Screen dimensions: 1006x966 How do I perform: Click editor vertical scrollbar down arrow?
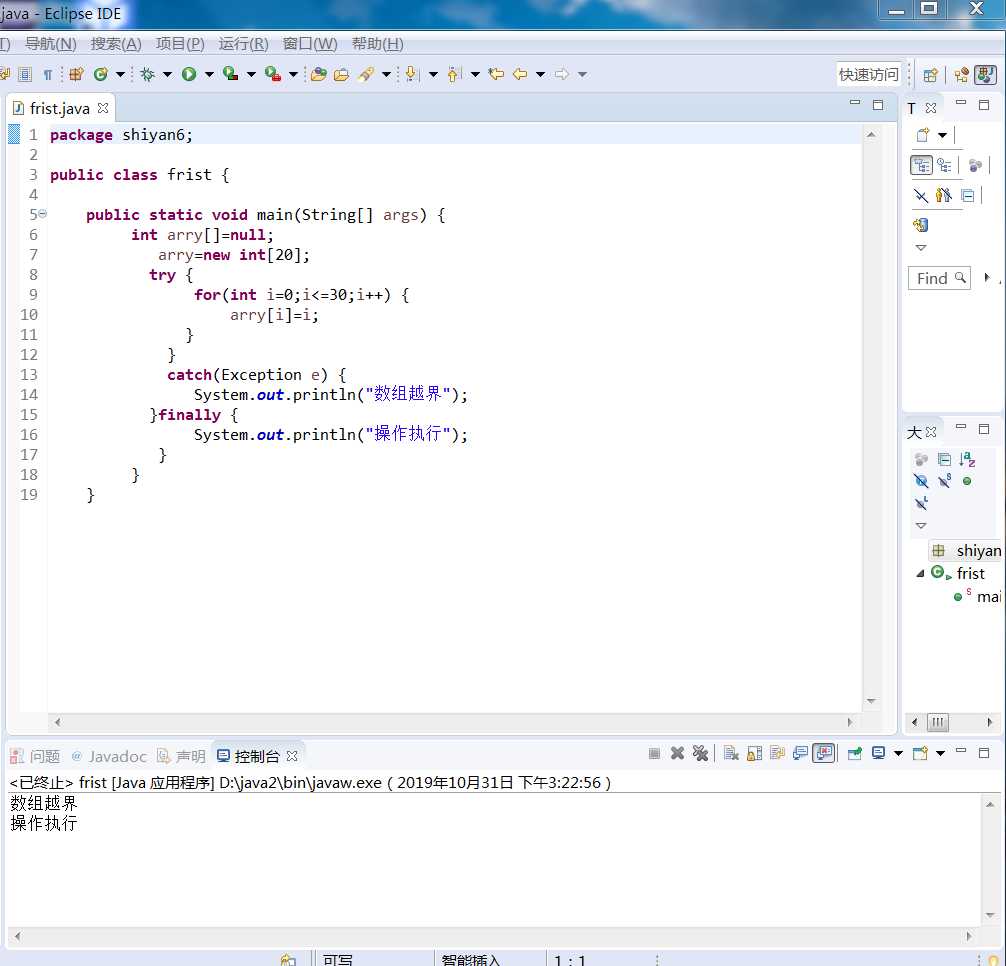tap(871, 701)
